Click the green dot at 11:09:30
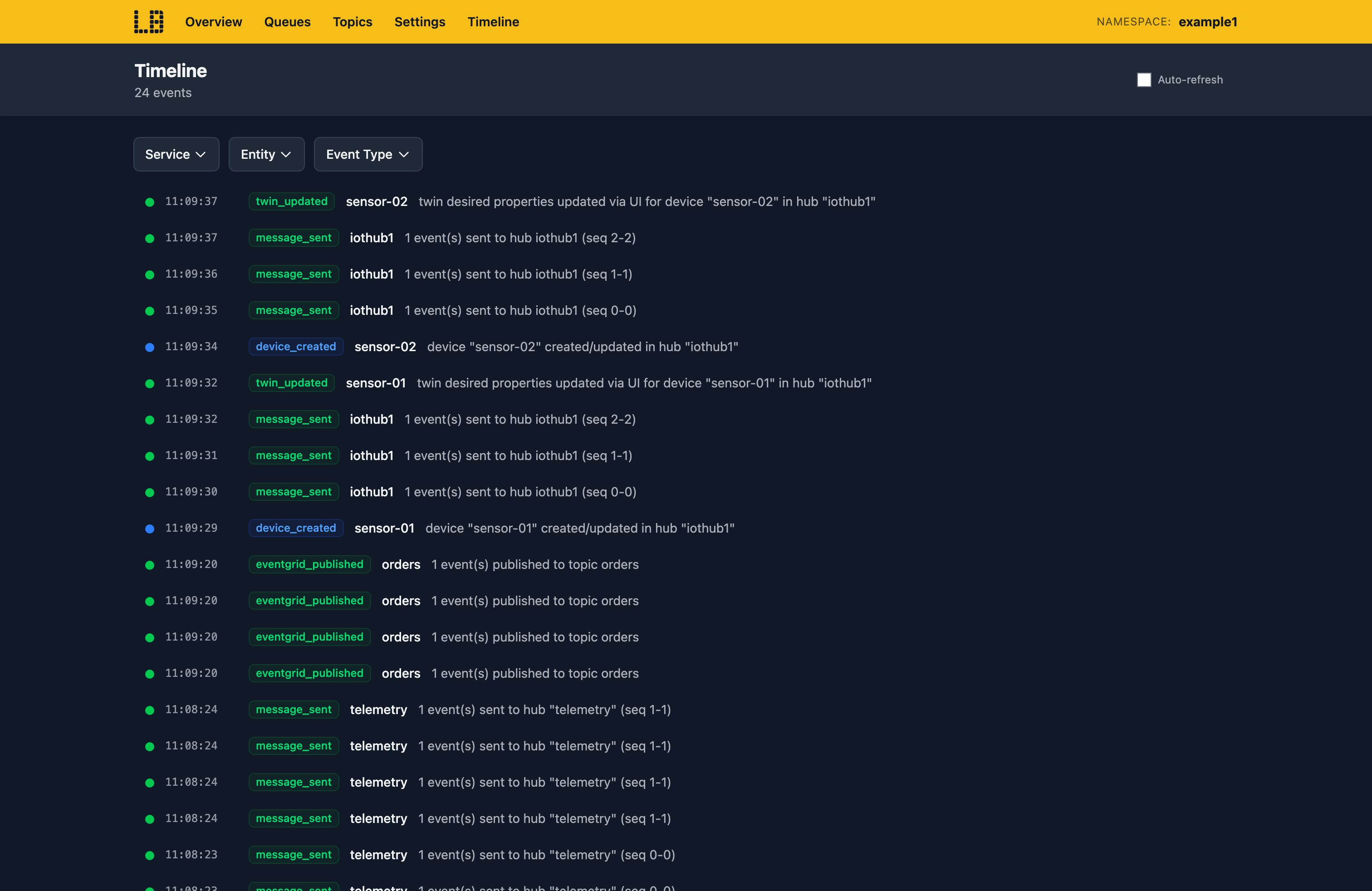Image resolution: width=1372 pixels, height=891 pixels. pos(150,493)
